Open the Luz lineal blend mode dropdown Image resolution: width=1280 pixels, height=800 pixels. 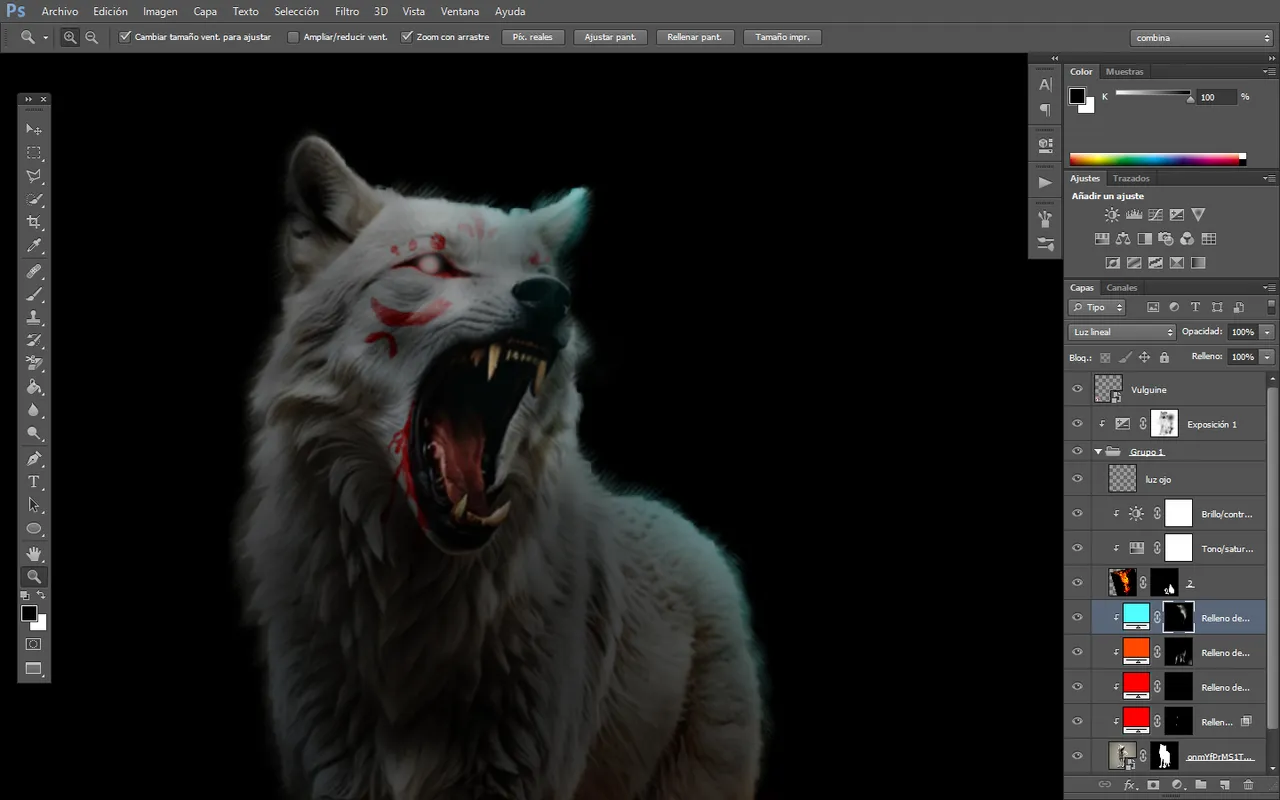[x=1122, y=332]
